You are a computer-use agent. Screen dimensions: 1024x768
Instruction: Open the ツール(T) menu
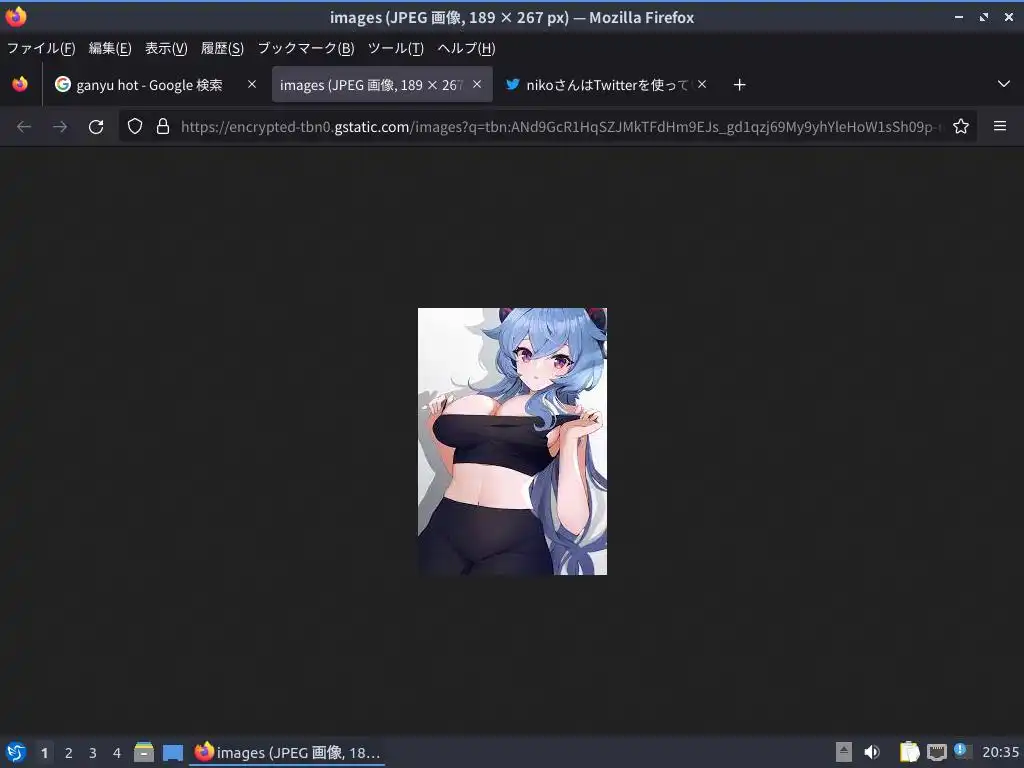tap(396, 48)
